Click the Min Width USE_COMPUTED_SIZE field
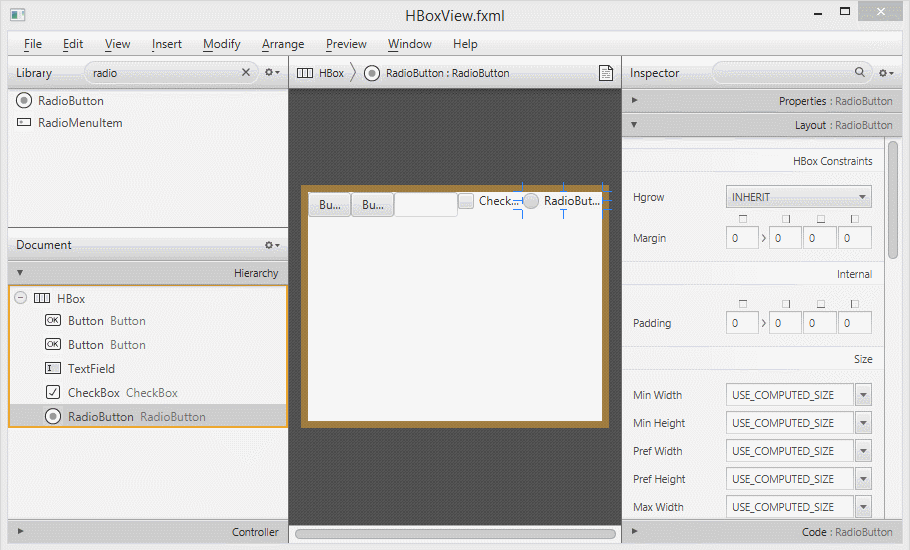Viewport: 910px width, 550px height. 790,395
